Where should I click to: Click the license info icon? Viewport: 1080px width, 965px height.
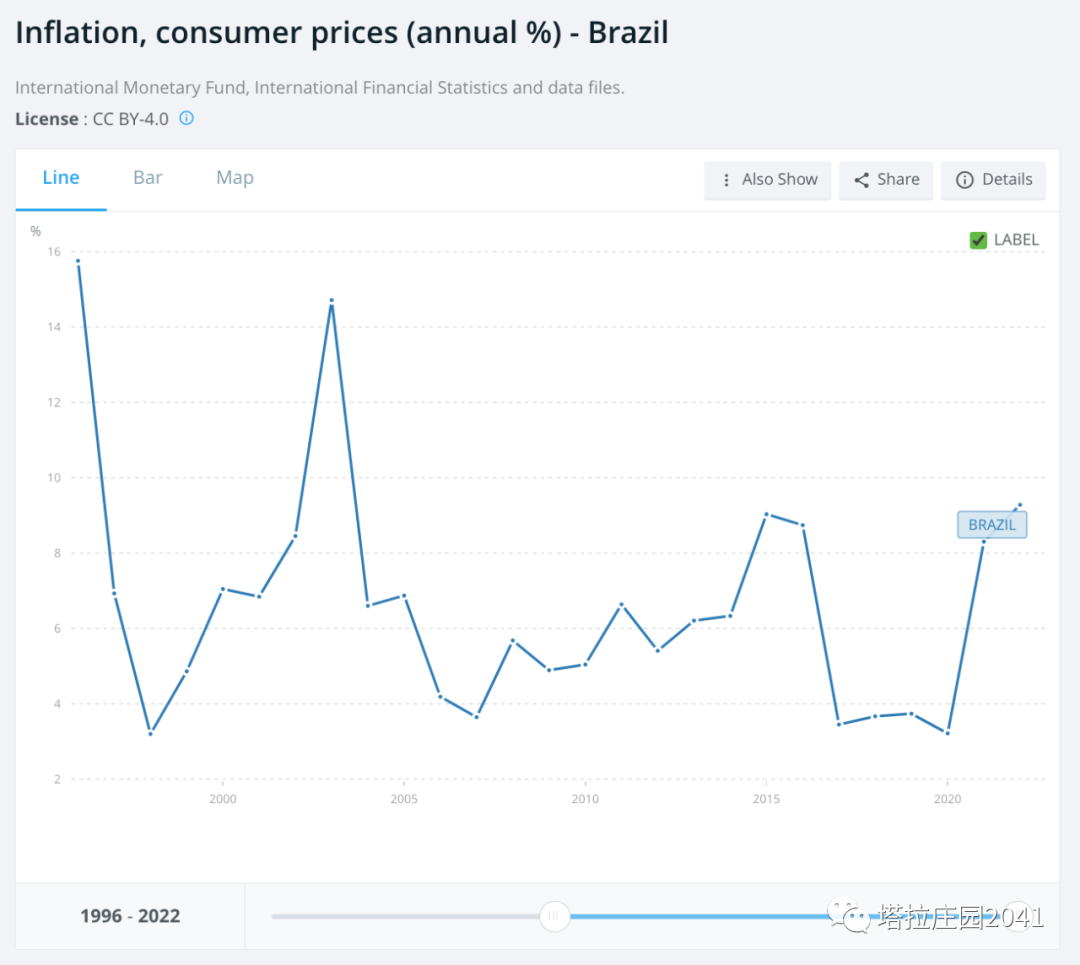[186, 118]
